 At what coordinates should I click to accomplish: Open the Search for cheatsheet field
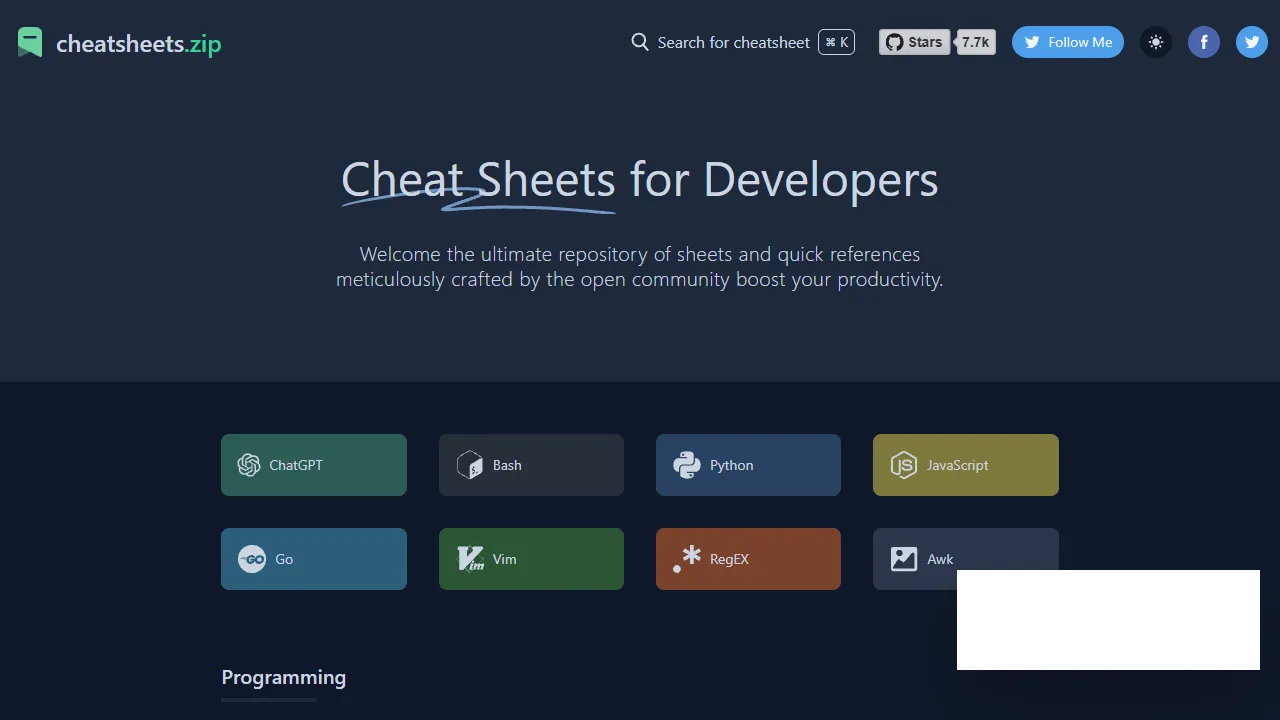pos(743,42)
